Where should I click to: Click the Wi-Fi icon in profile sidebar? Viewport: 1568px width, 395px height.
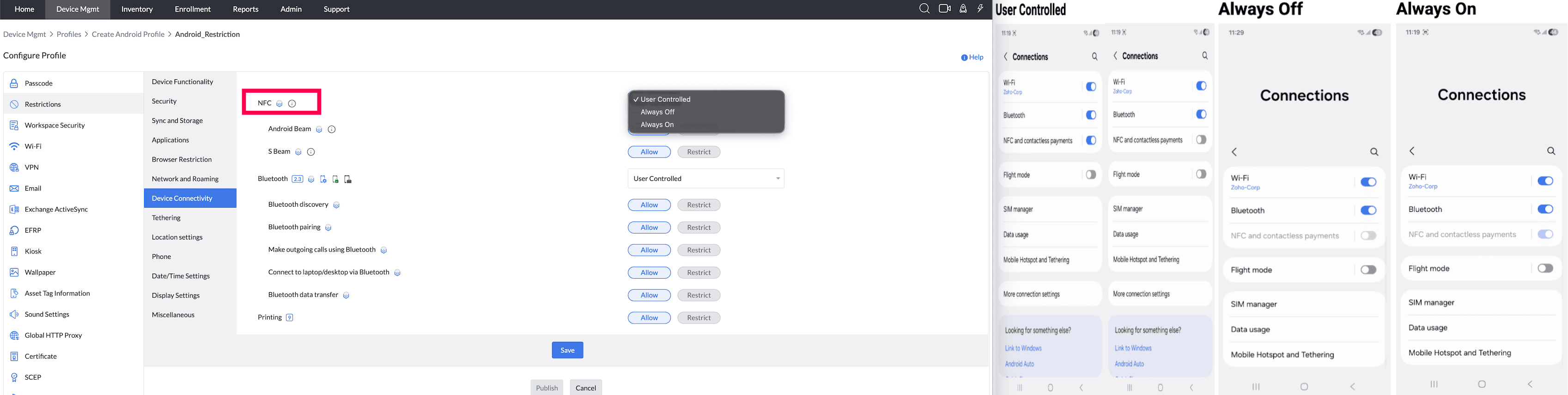pyautogui.click(x=14, y=146)
